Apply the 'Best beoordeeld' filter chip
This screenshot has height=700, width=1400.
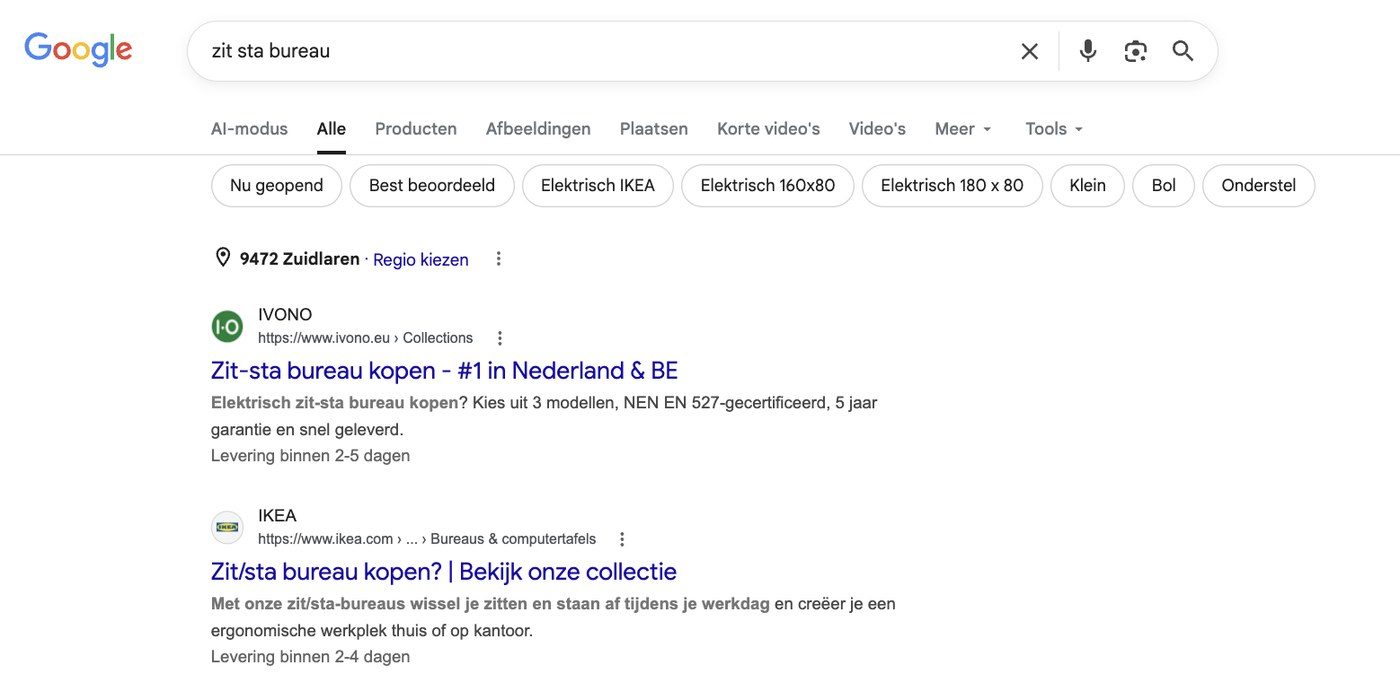point(432,186)
